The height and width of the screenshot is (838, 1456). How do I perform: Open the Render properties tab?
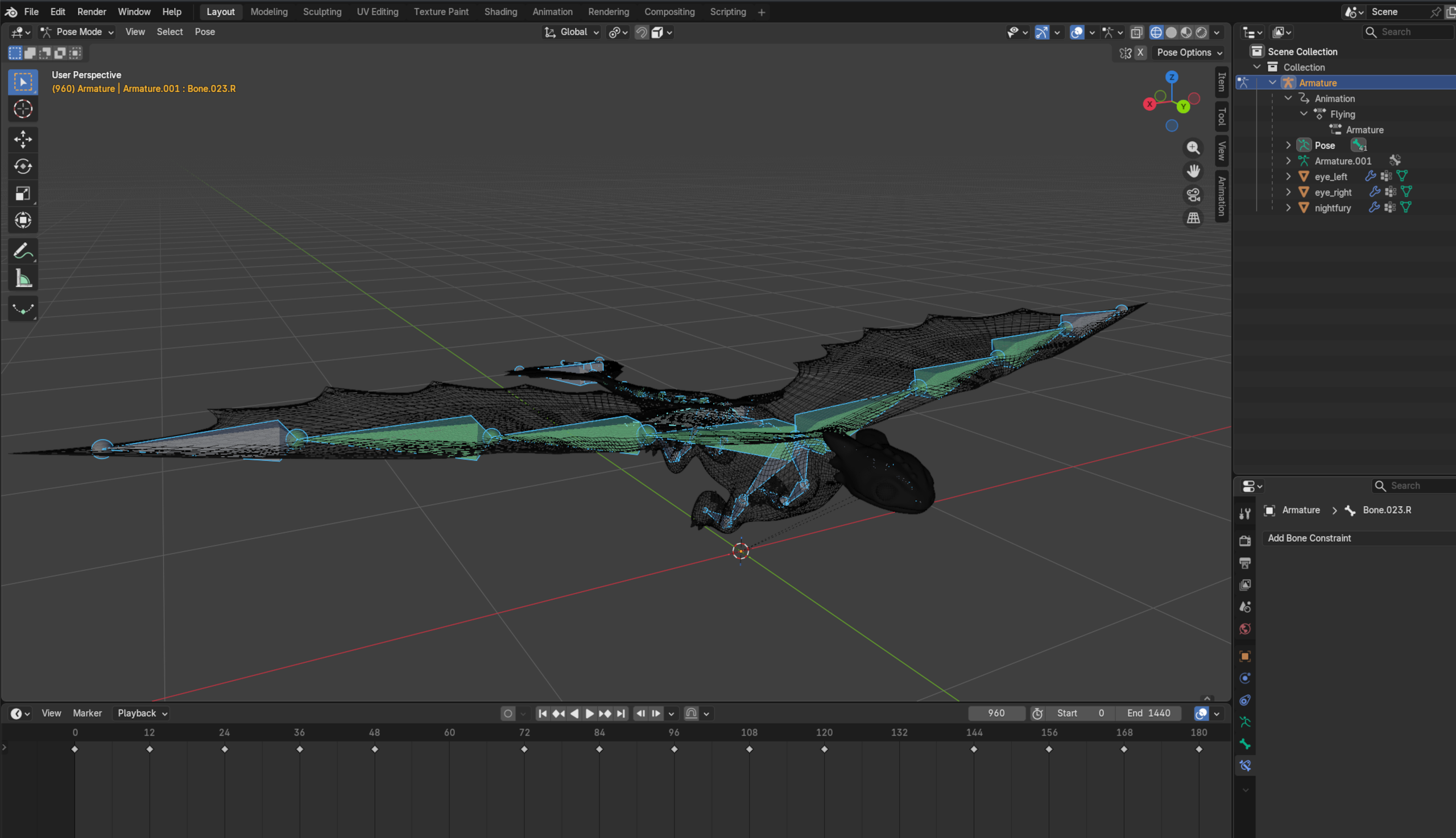[1245, 541]
